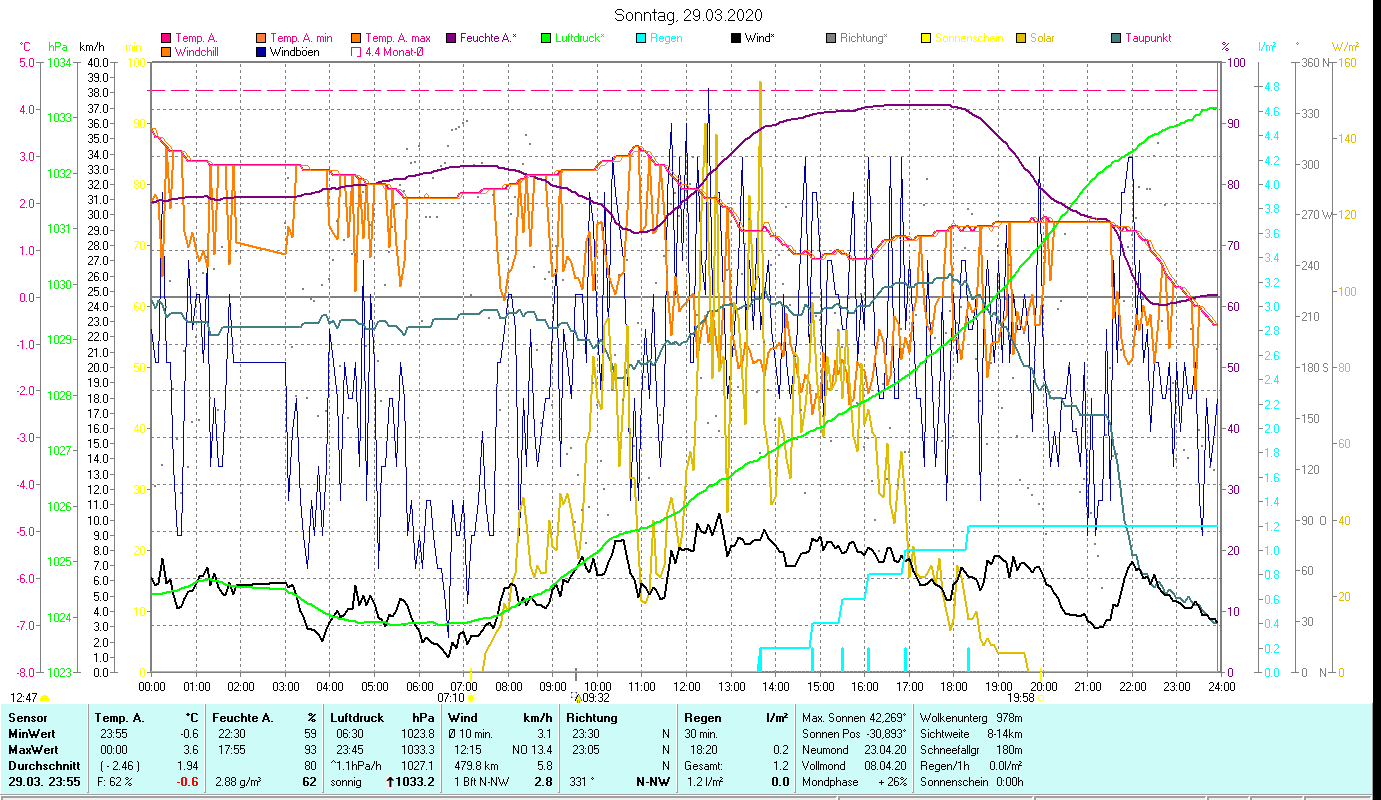Click the Windchill legend label
Viewport: 1381px width, 800px height.
pyautogui.click(x=197, y=51)
